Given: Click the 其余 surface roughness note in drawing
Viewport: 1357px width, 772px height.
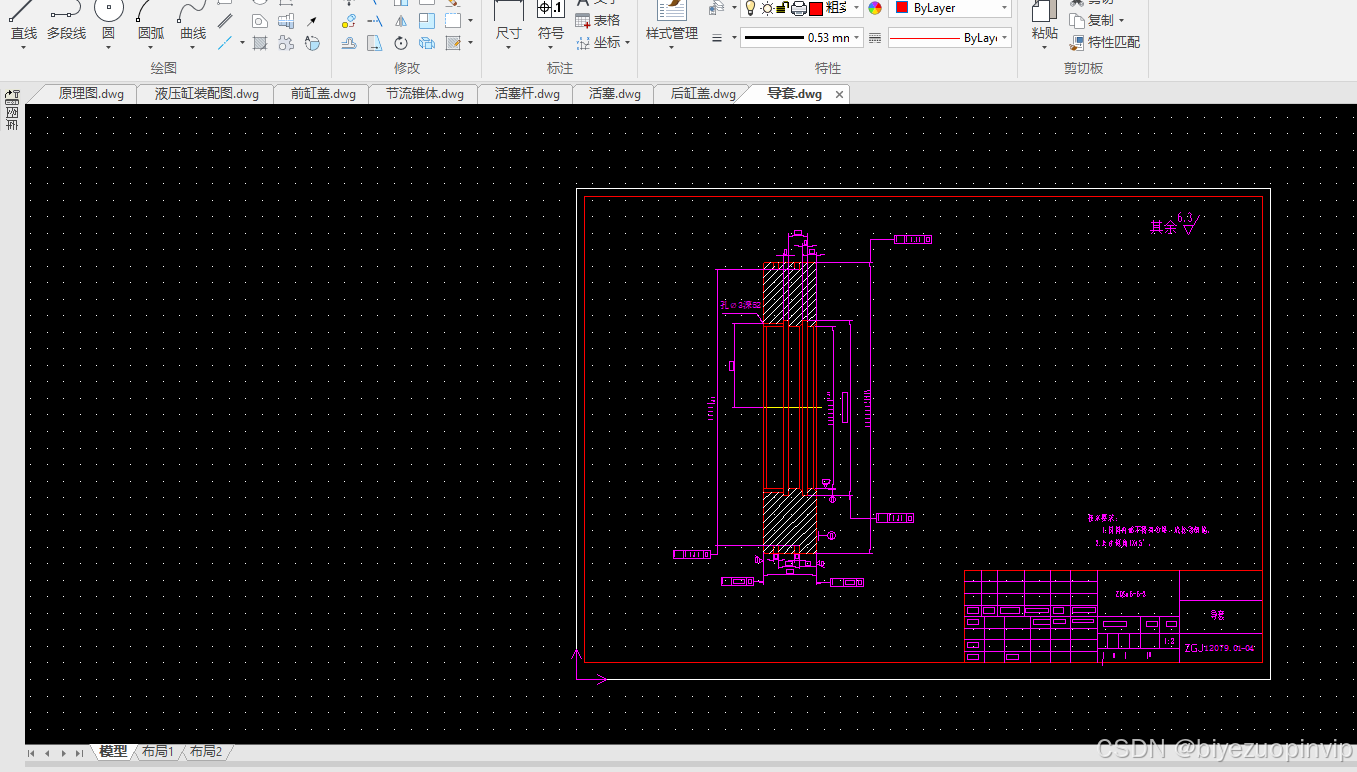Looking at the screenshot, I should (x=1173, y=225).
